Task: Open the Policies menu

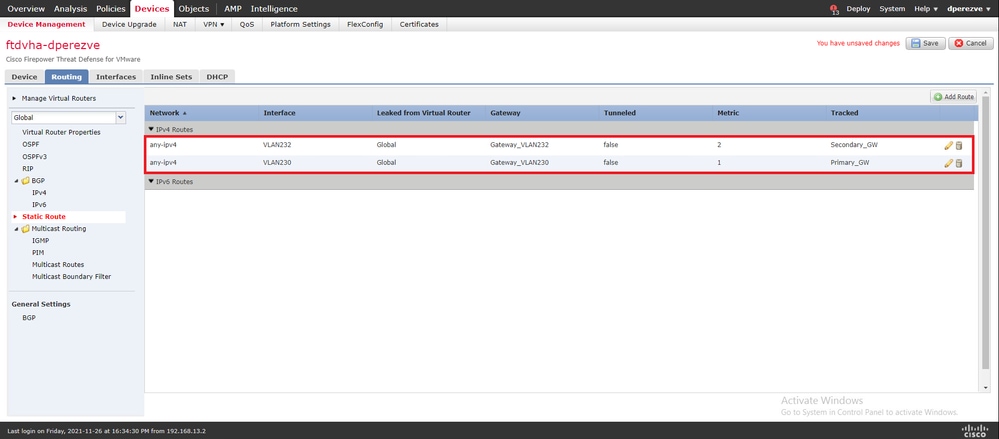Action: [110, 9]
